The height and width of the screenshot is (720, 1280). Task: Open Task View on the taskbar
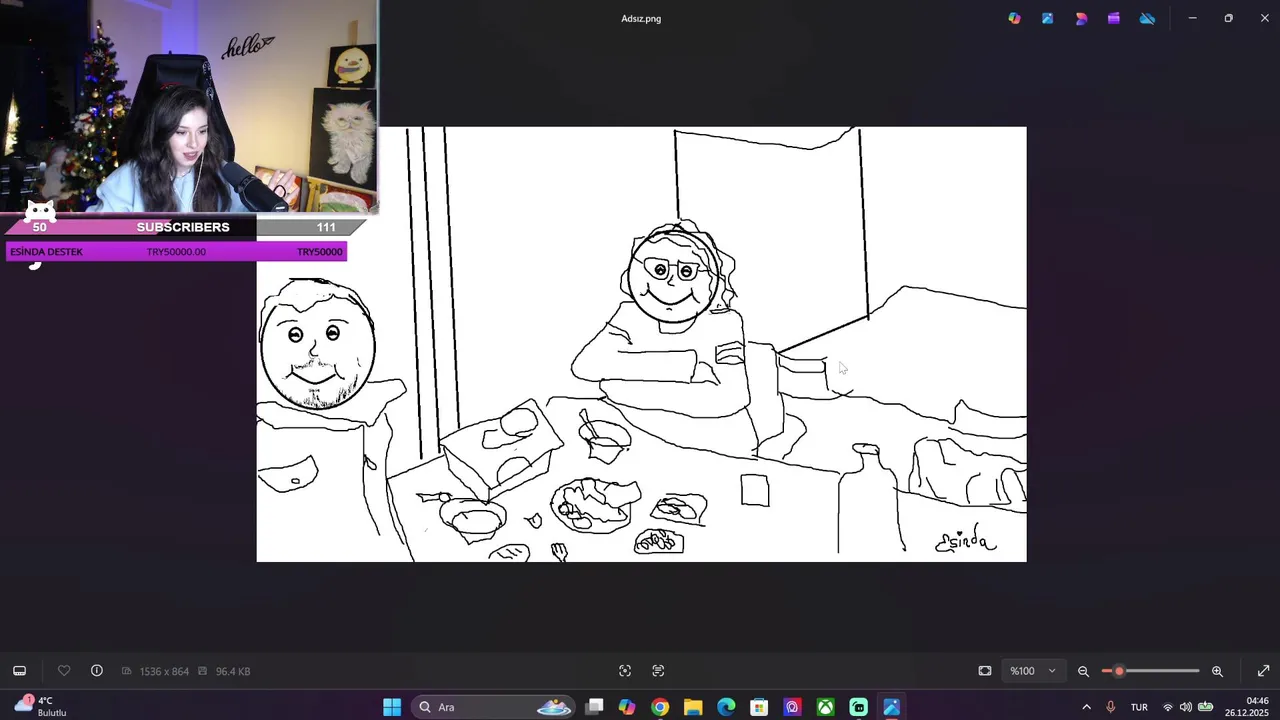pos(594,707)
